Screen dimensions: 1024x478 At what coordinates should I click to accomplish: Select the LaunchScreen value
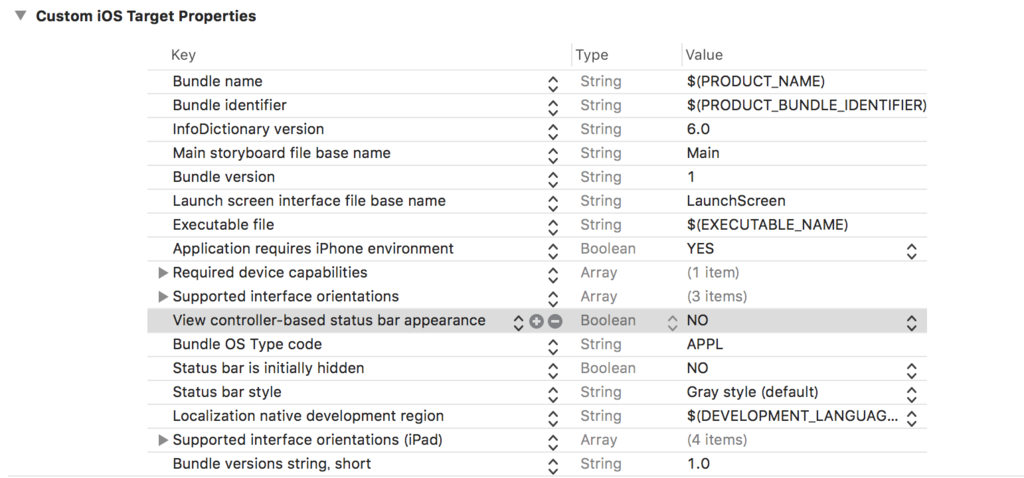pos(736,201)
